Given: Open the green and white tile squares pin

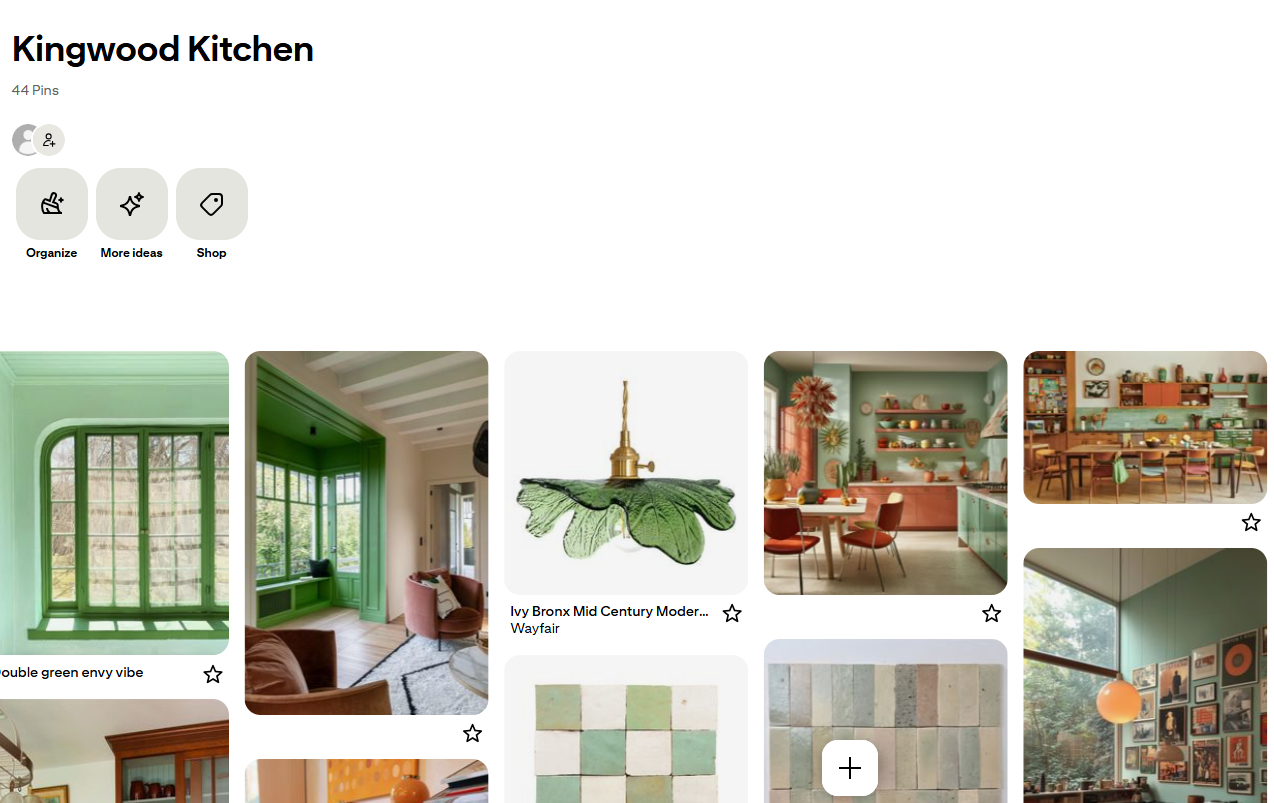Looking at the screenshot, I should tap(626, 729).
